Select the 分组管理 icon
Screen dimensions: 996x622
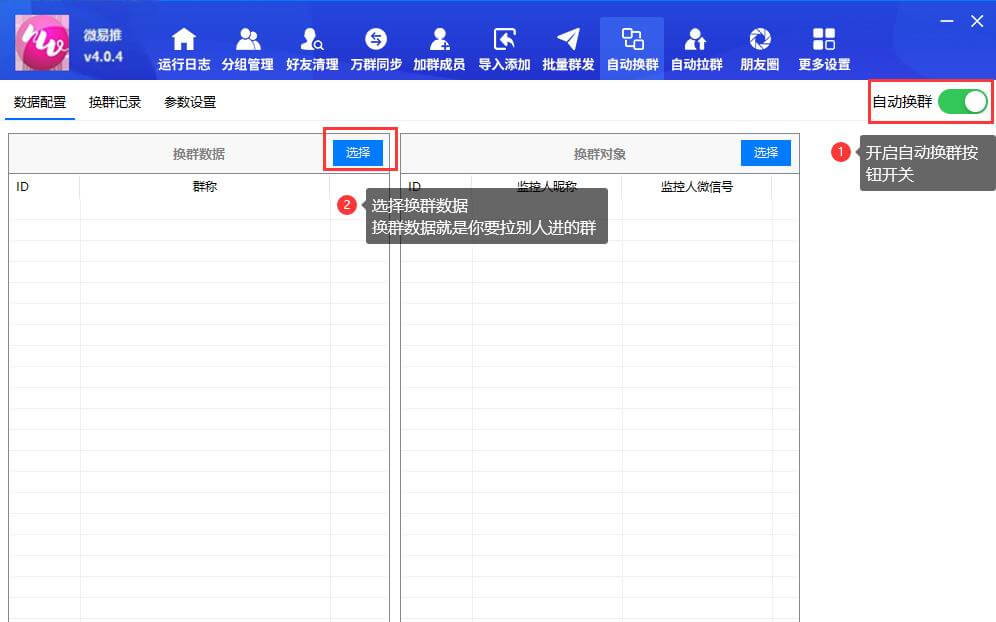pyautogui.click(x=248, y=45)
